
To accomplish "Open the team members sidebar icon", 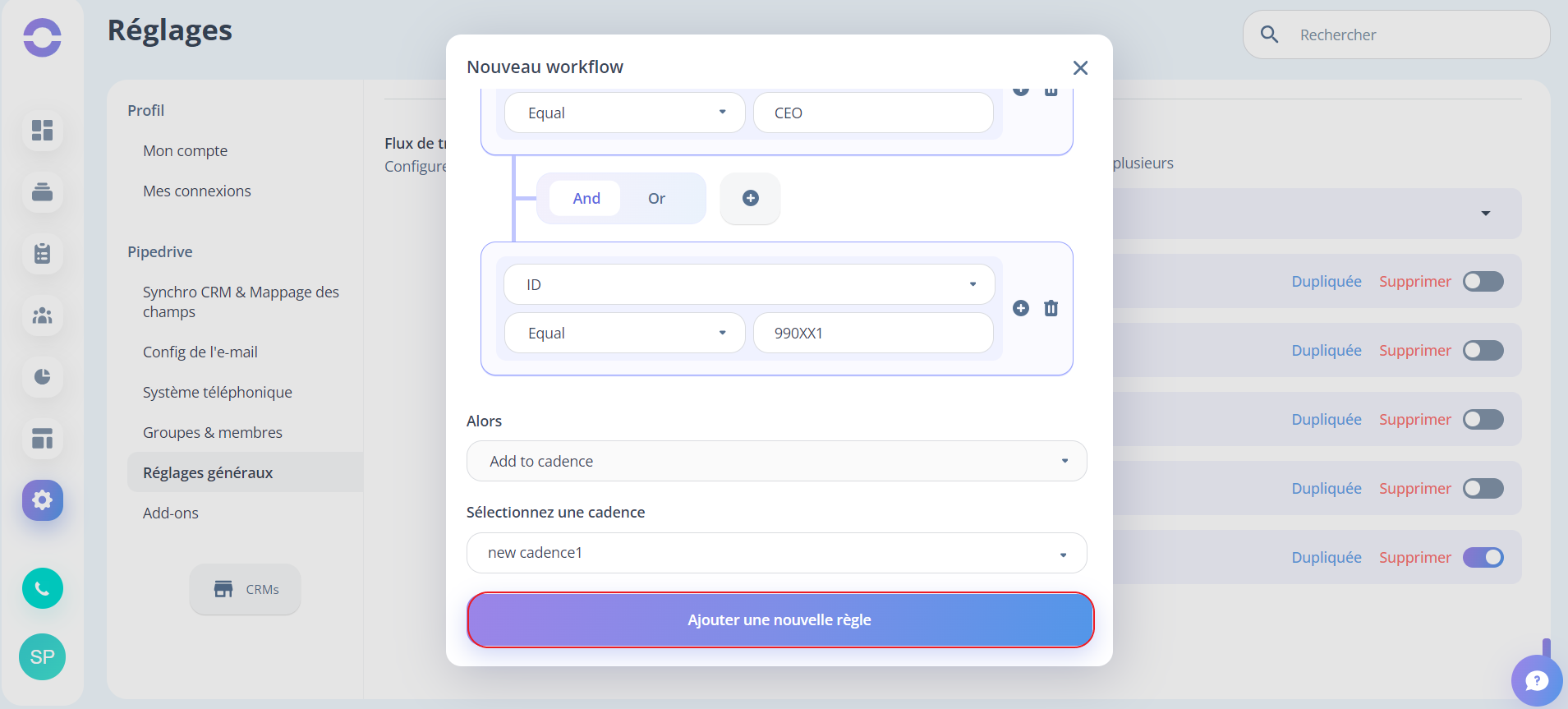I will click(42, 315).
